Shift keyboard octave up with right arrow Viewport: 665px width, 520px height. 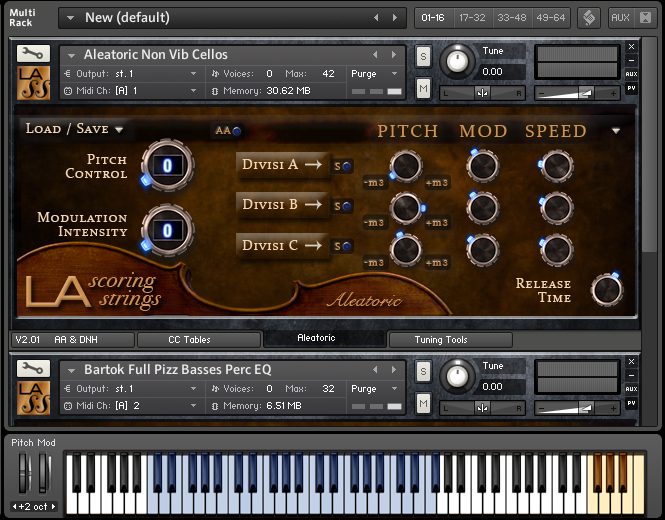click(53, 506)
